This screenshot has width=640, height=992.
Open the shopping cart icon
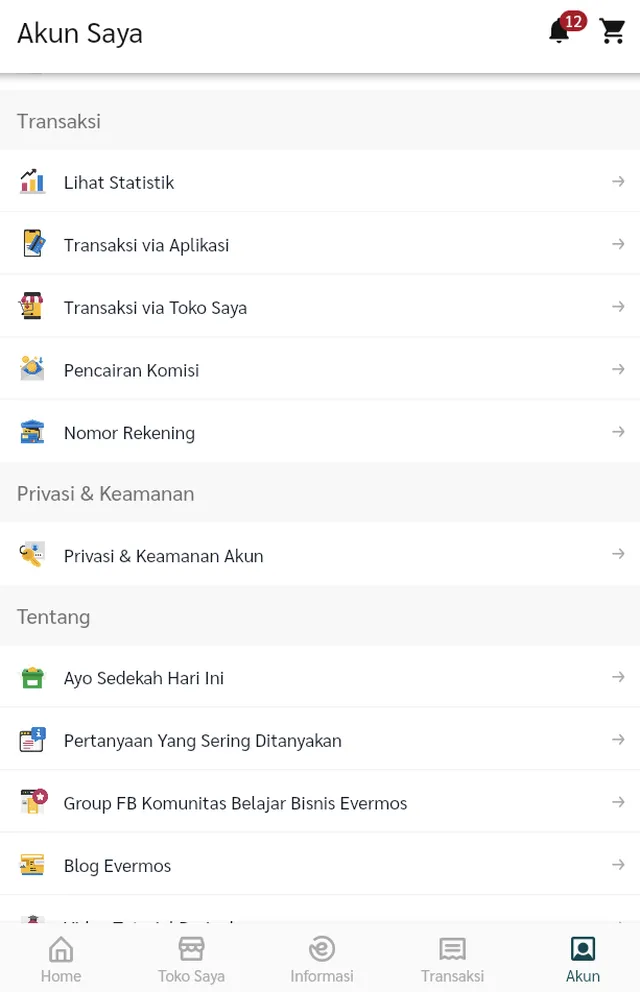point(612,31)
